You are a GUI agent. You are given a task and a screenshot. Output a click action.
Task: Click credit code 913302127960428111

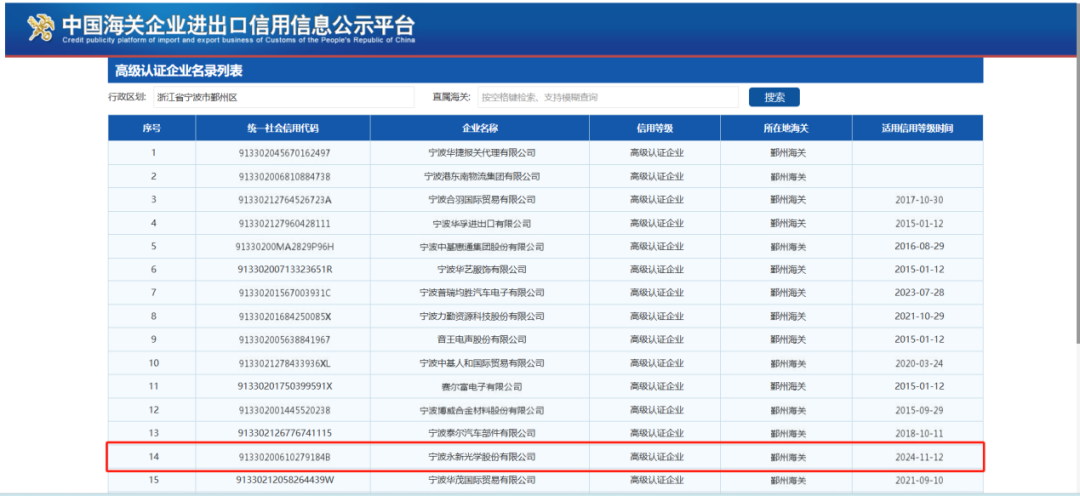pos(284,223)
